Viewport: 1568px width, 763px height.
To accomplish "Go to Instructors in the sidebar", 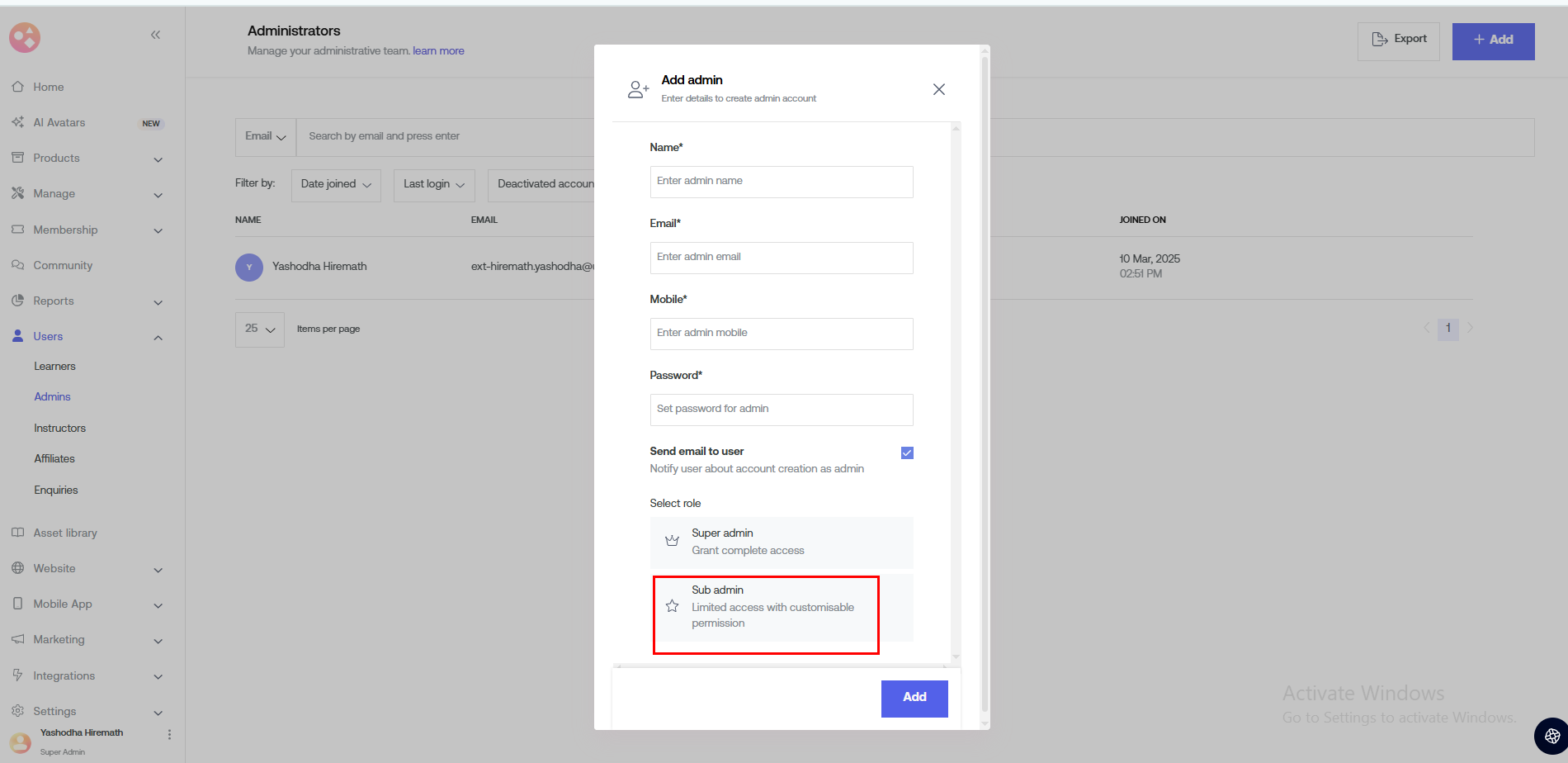I will [59, 428].
